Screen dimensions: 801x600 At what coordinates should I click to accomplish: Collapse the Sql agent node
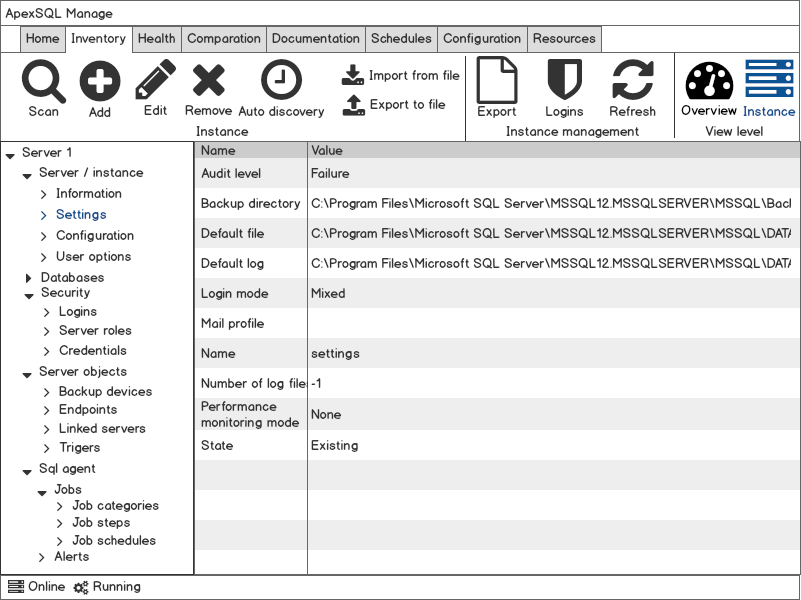pyautogui.click(x=27, y=472)
